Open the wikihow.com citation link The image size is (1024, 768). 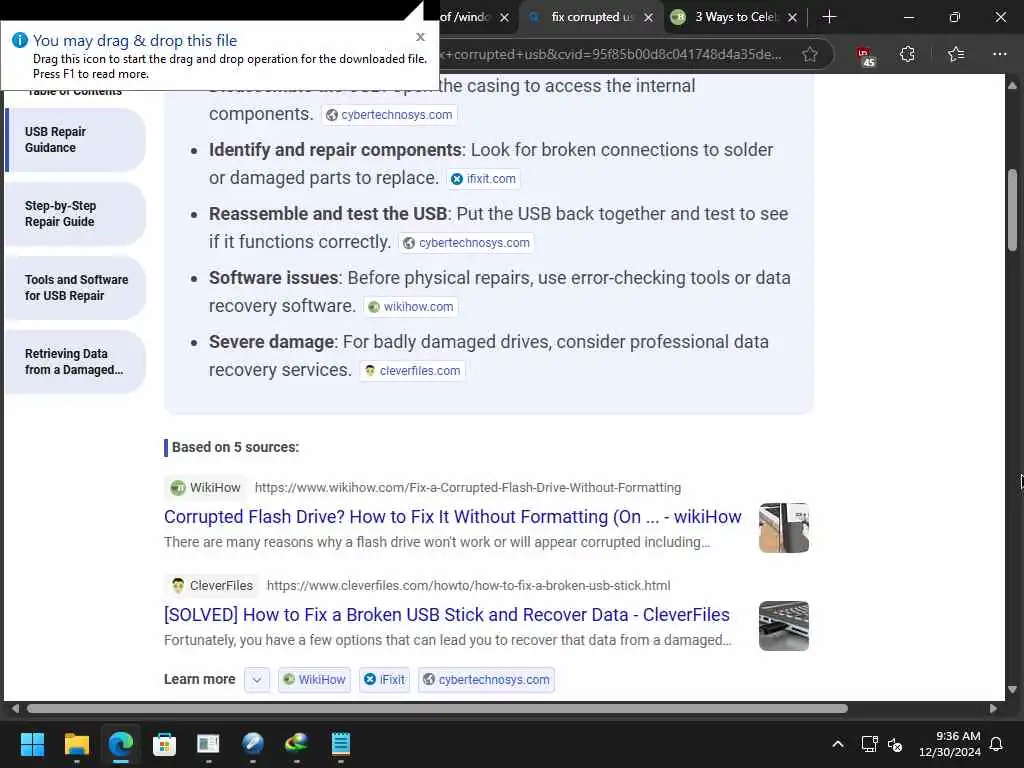point(411,306)
